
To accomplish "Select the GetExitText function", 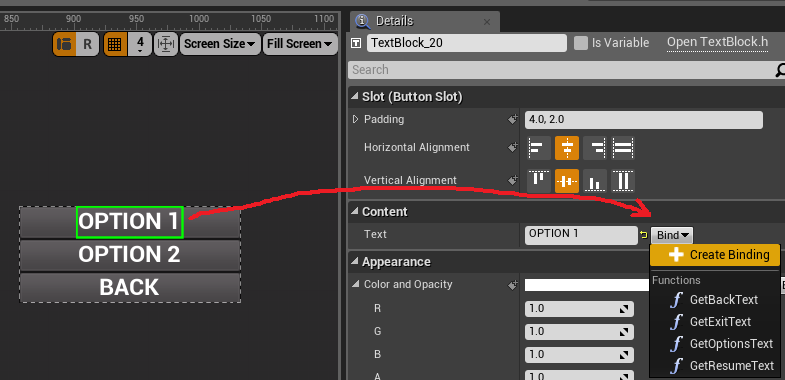I will point(714,321).
